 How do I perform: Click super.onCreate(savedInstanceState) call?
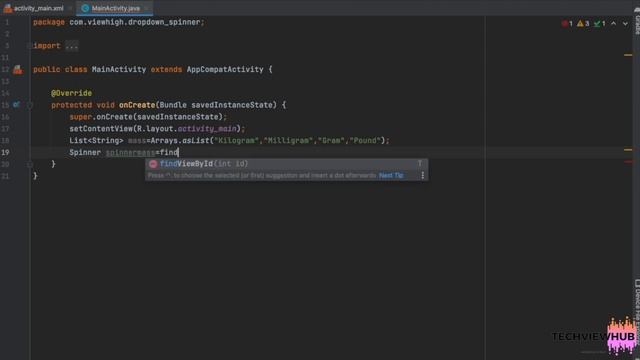[x=146, y=117]
